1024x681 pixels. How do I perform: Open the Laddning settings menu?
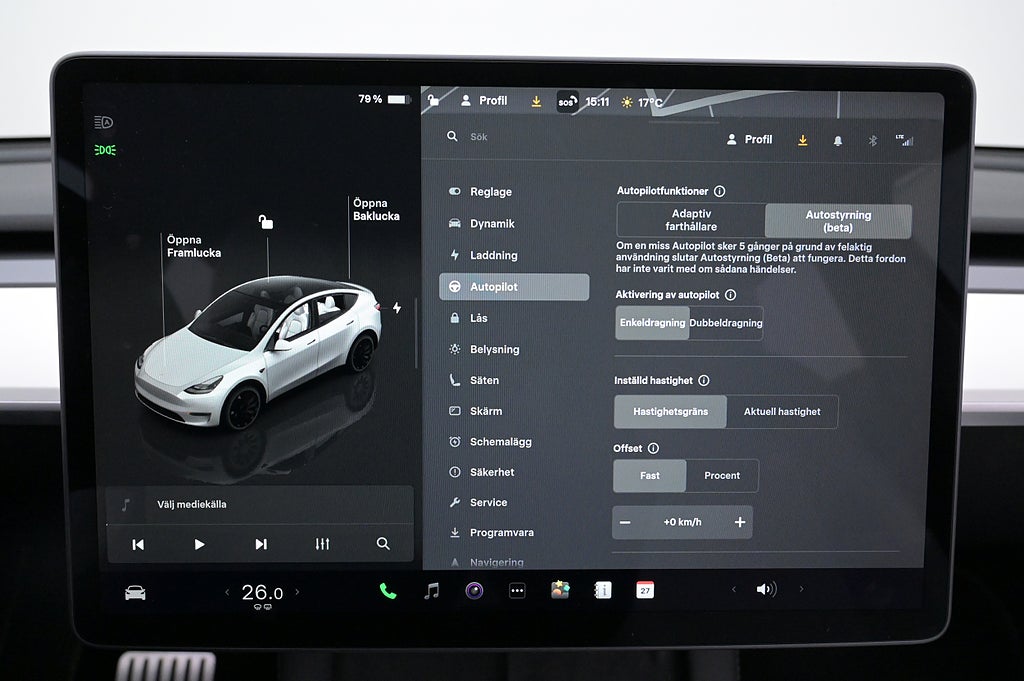[494, 255]
